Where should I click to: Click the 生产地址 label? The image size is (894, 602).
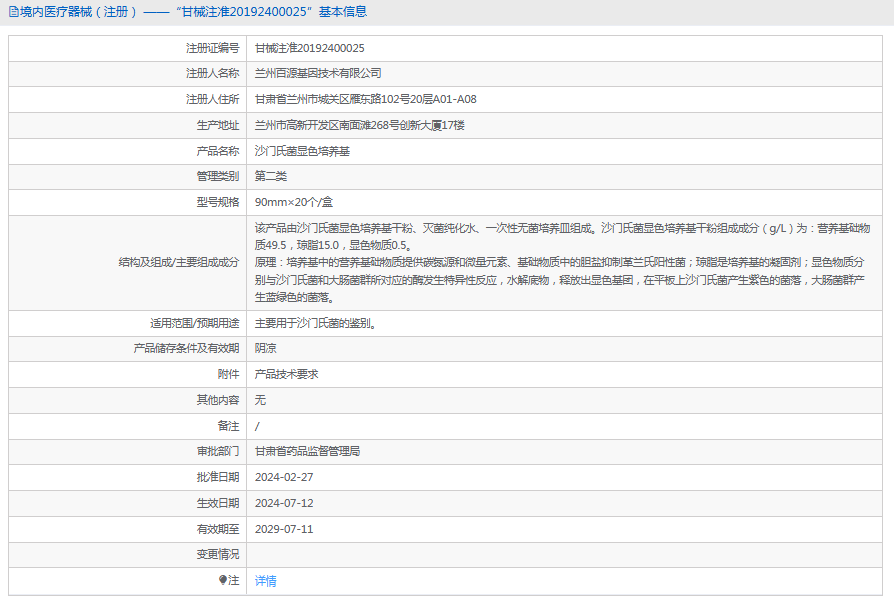click(x=218, y=125)
